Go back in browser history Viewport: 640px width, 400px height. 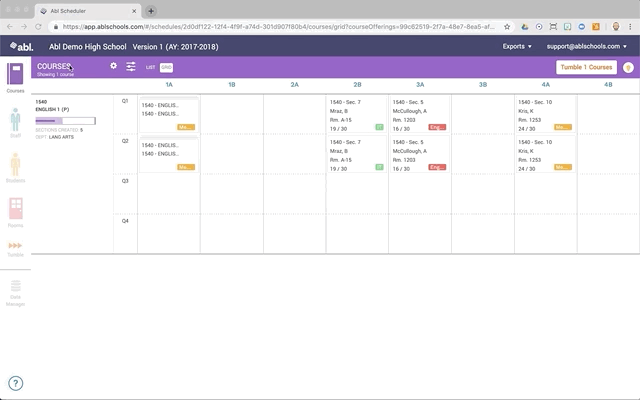pos(10,27)
